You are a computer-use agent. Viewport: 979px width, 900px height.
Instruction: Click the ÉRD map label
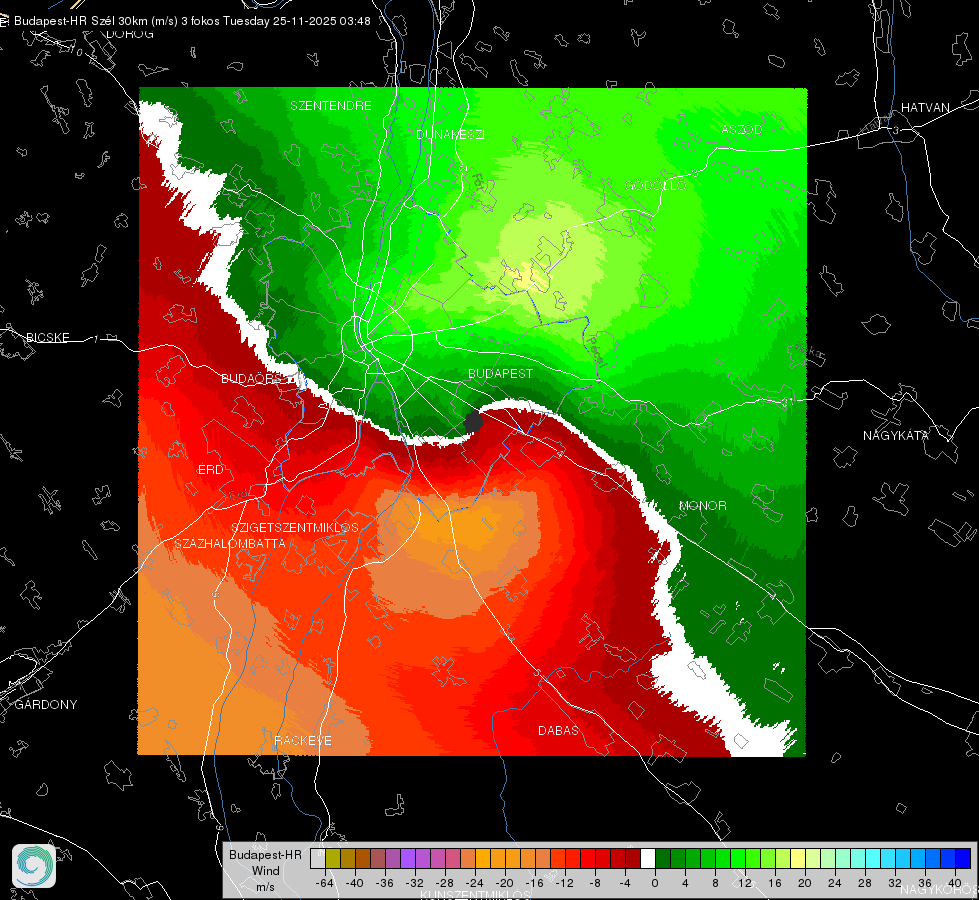click(x=210, y=470)
